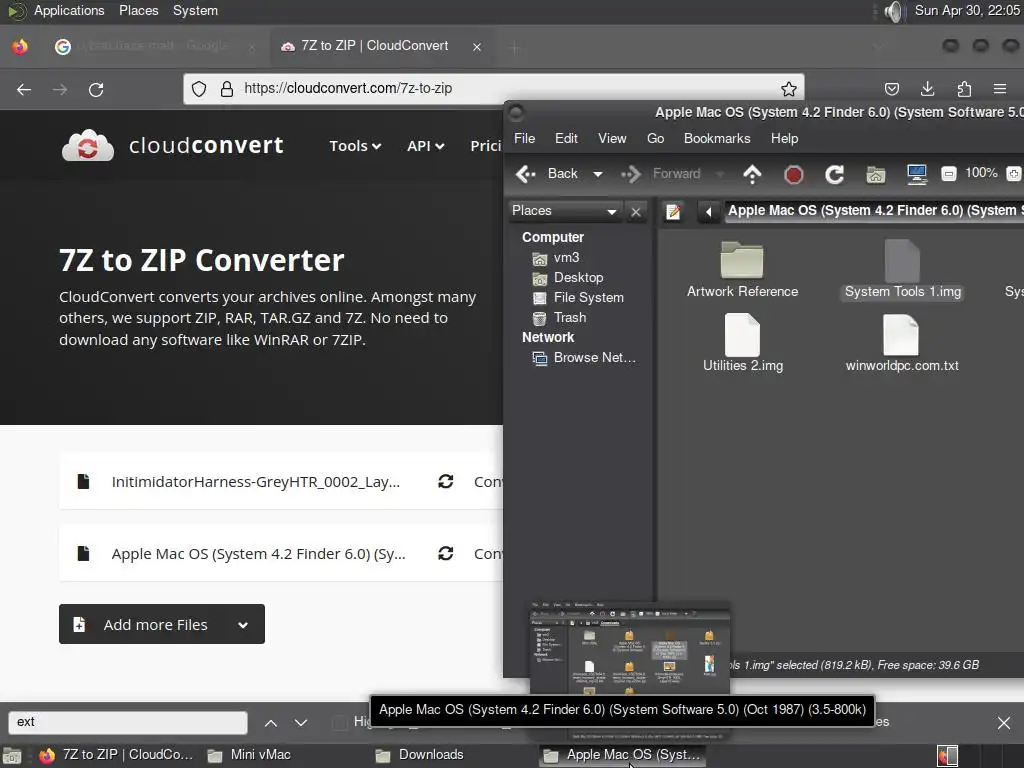Select the Utilities 2.img file
Screen dimensions: 1024x768
[743, 344]
